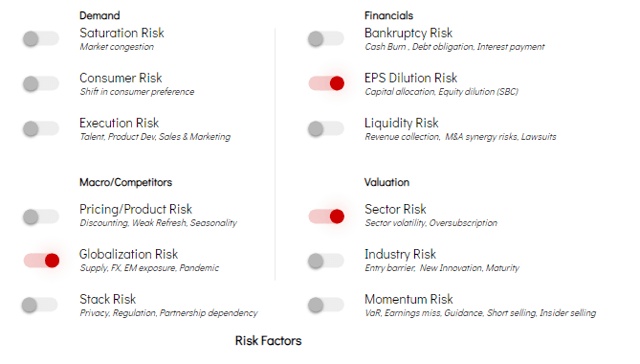Click the Demand section heading

[x=100, y=16]
